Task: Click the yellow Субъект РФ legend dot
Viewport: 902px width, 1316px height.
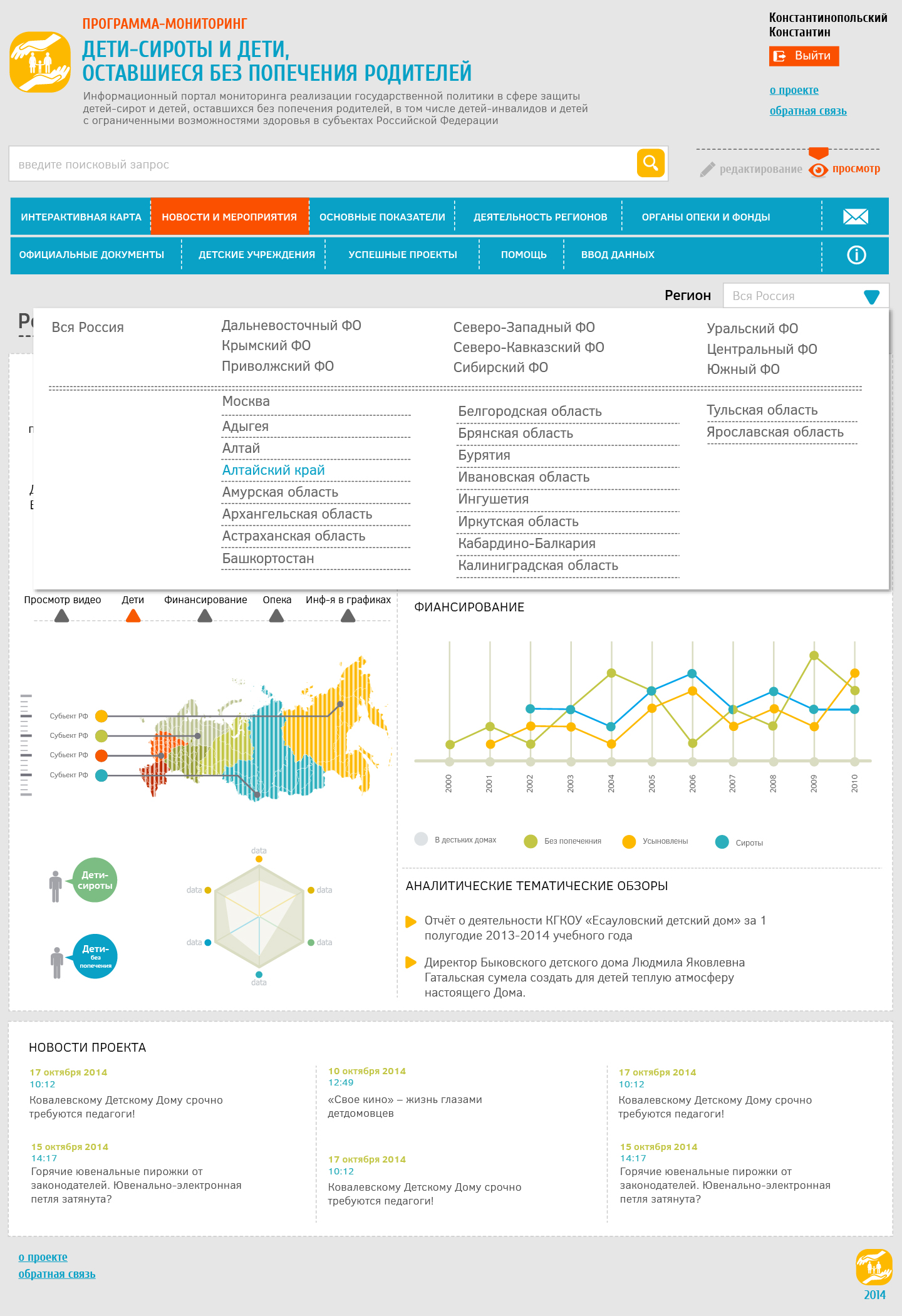Action: (x=101, y=716)
